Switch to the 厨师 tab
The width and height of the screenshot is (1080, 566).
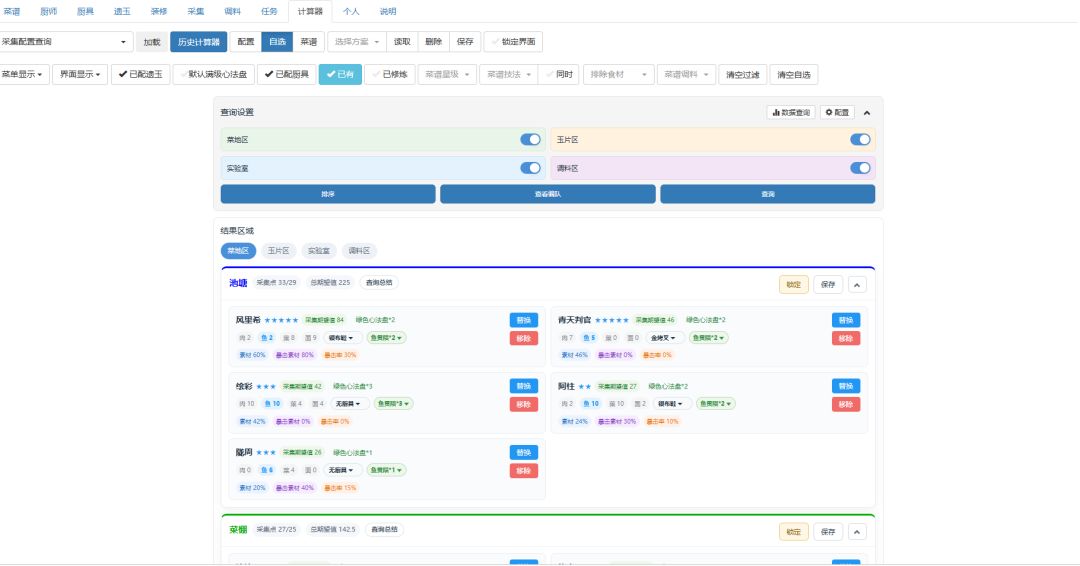click(48, 12)
